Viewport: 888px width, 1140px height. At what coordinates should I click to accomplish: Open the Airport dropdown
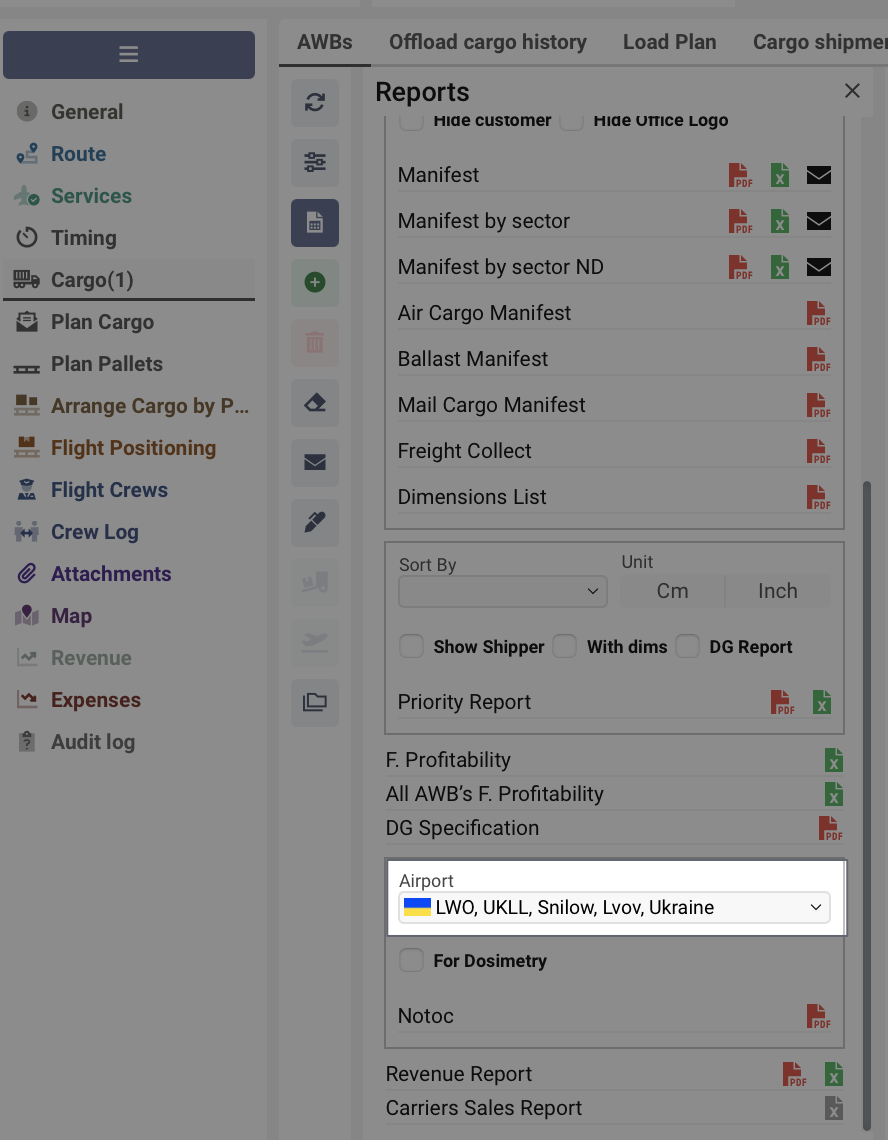pos(614,908)
